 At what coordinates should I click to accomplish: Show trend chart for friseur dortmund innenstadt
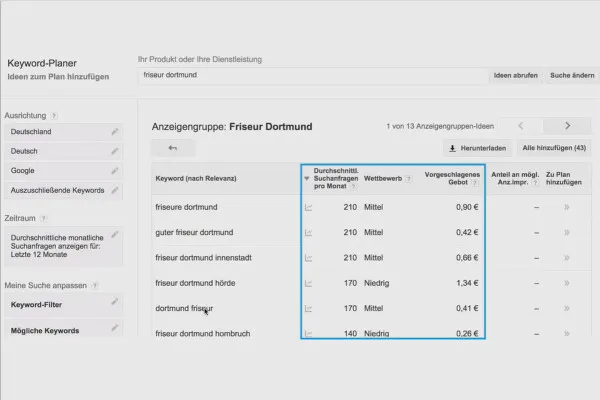pos(308,258)
